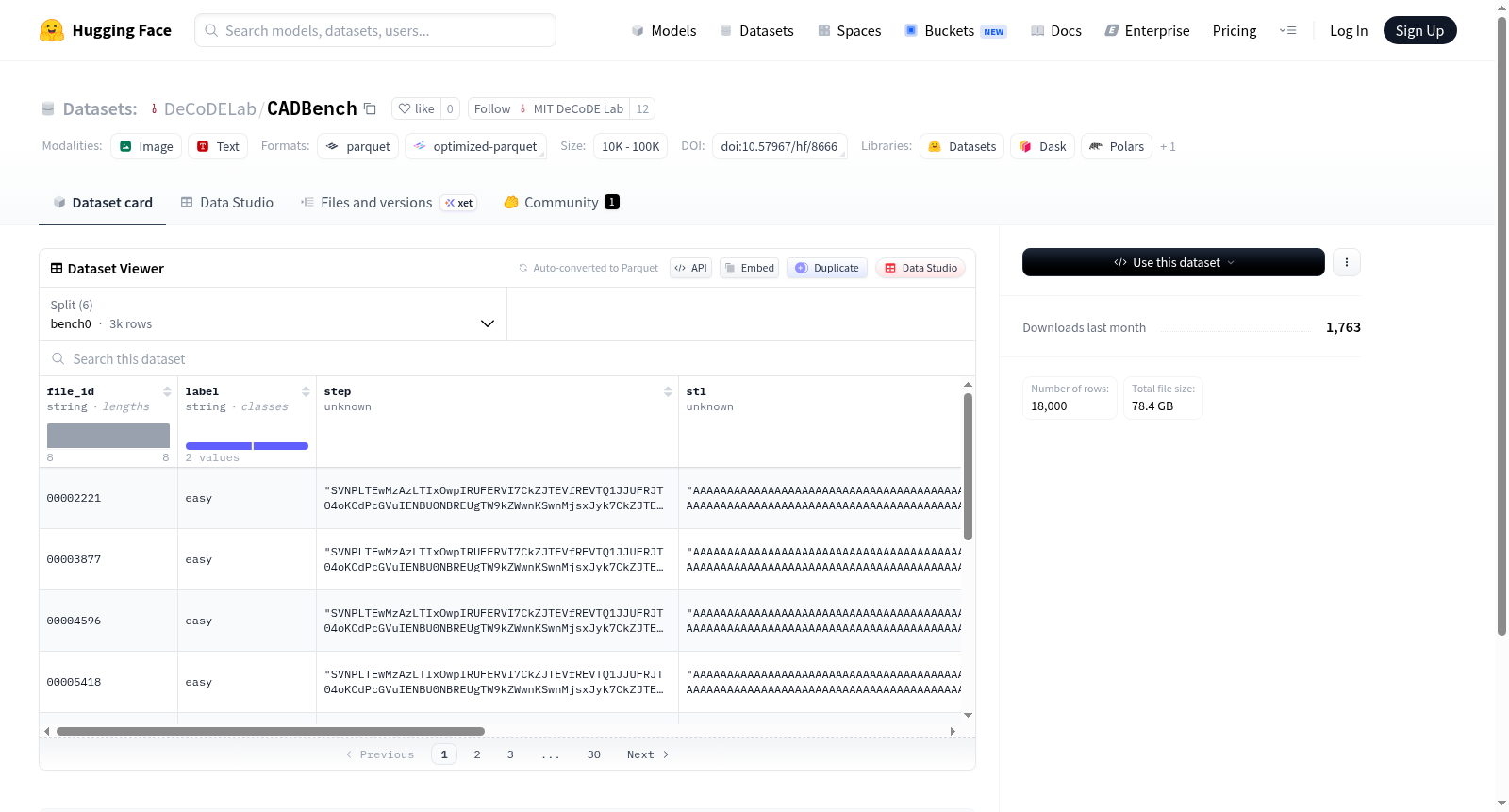This screenshot has width=1509, height=812.
Task: Select the parquet format tag
Action: point(358,146)
